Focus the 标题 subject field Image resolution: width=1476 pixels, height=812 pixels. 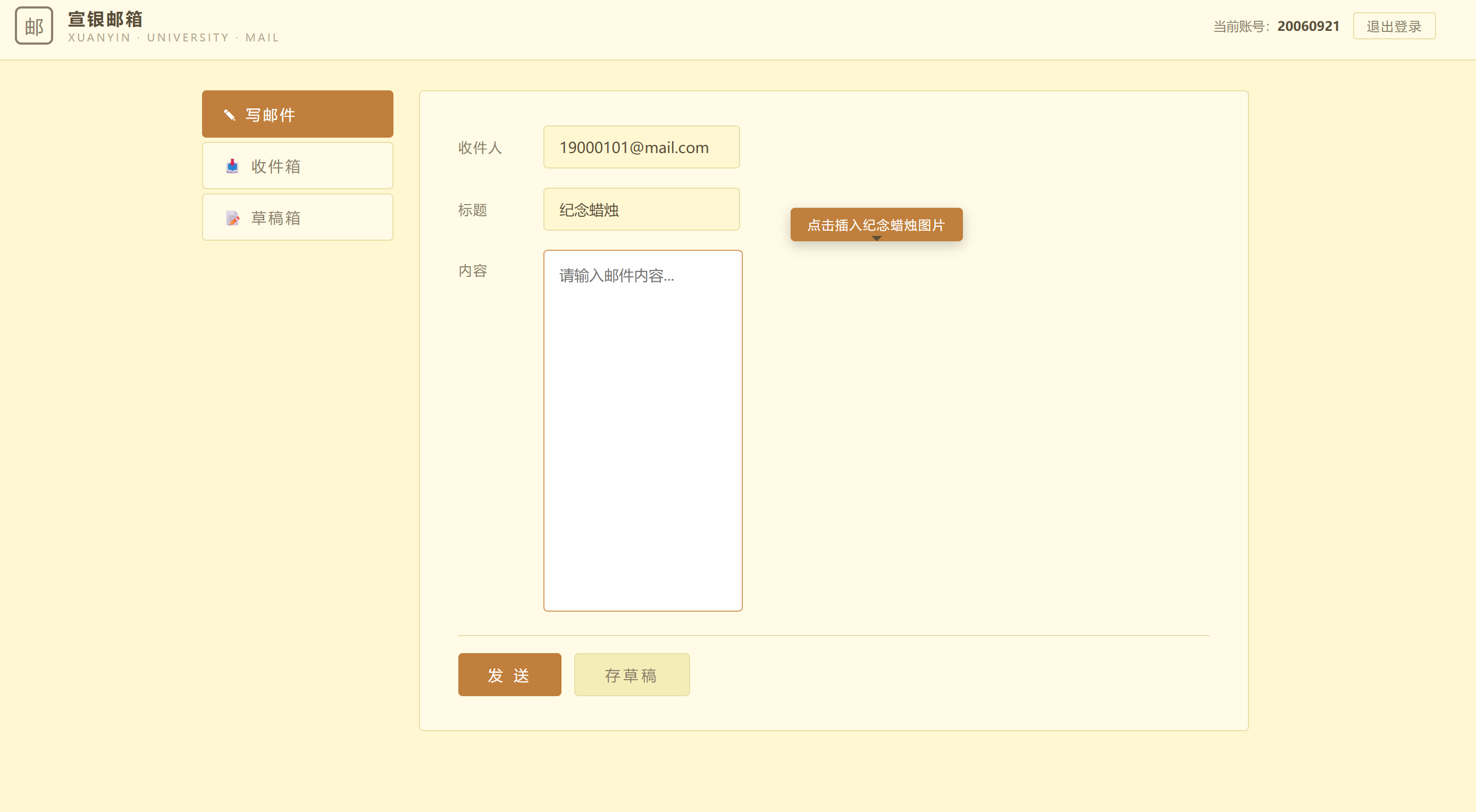pos(641,209)
